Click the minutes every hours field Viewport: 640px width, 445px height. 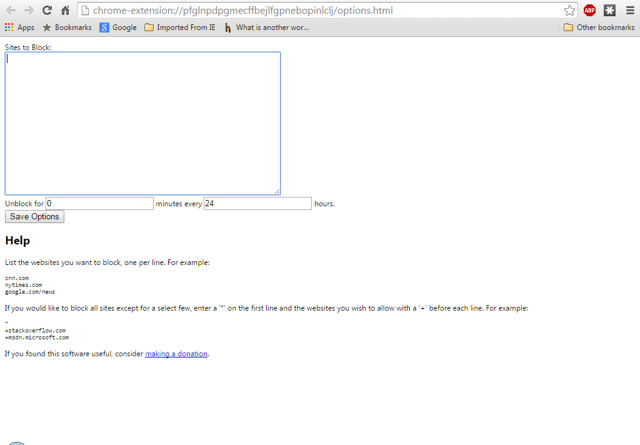[257, 203]
